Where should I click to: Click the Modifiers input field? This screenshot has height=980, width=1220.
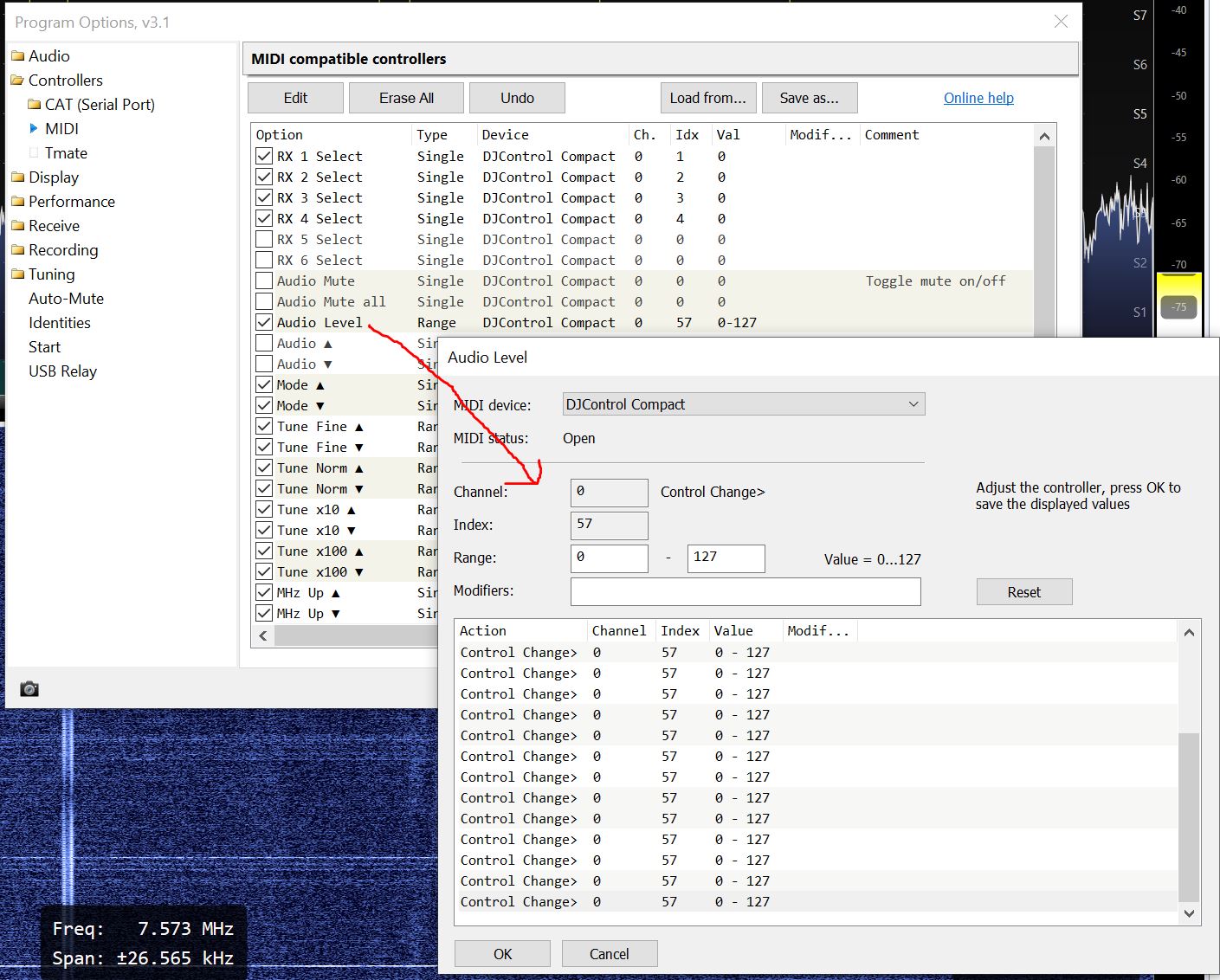click(745, 592)
